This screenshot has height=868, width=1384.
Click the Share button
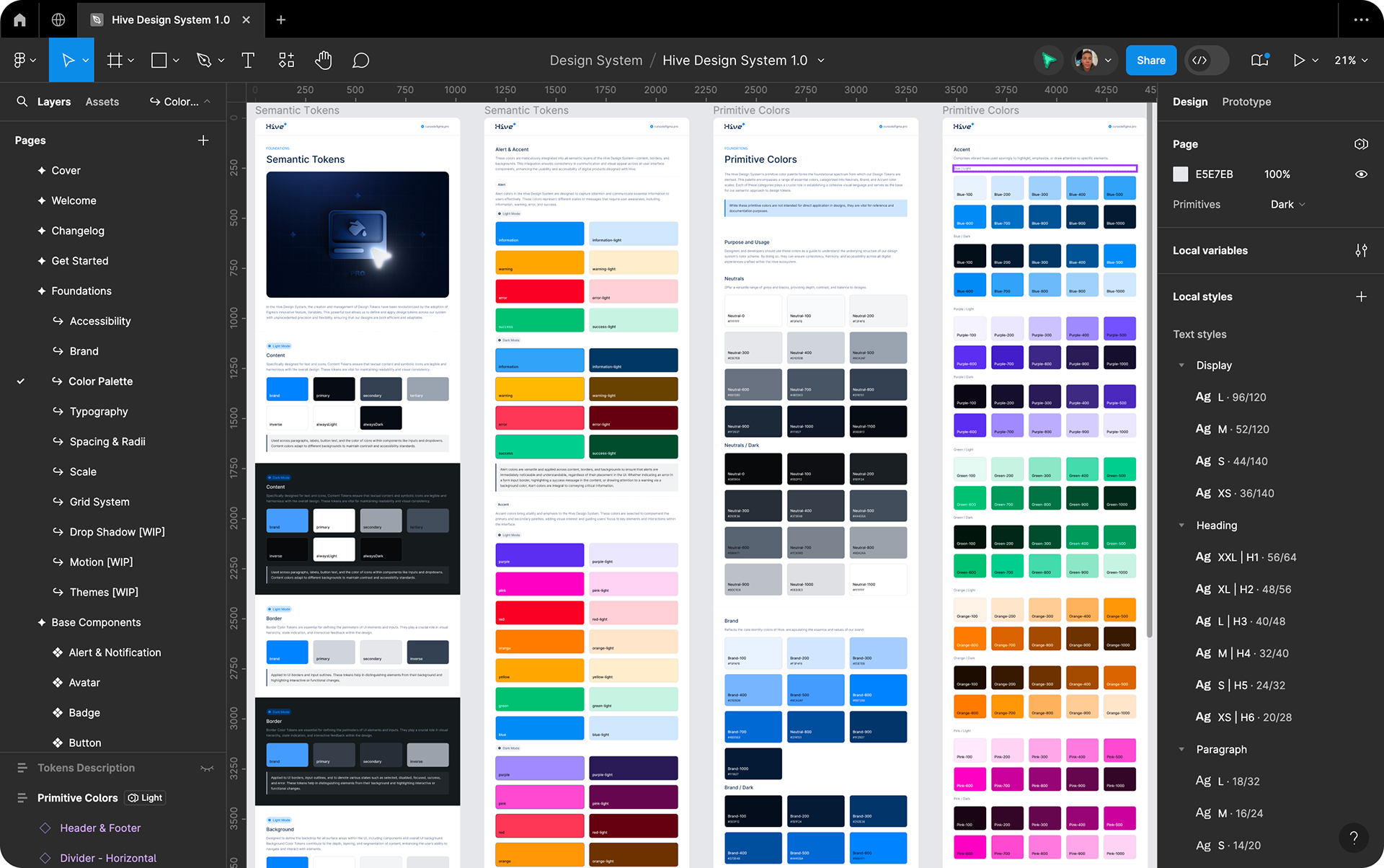(1151, 61)
